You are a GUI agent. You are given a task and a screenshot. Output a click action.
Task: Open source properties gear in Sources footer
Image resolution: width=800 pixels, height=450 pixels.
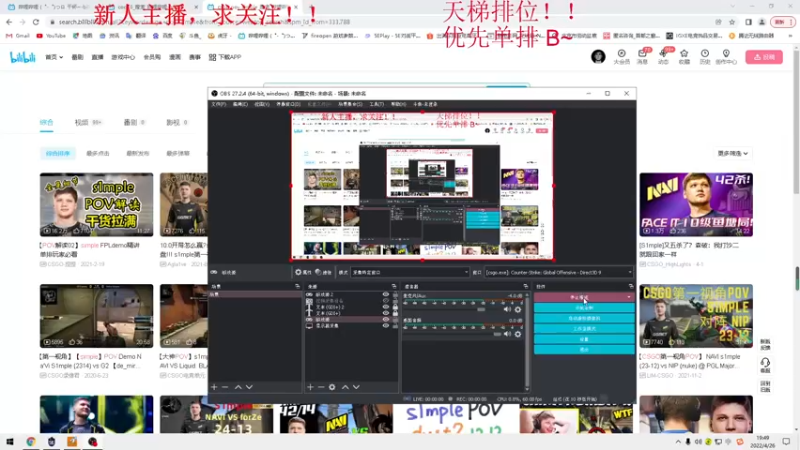[332, 387]
